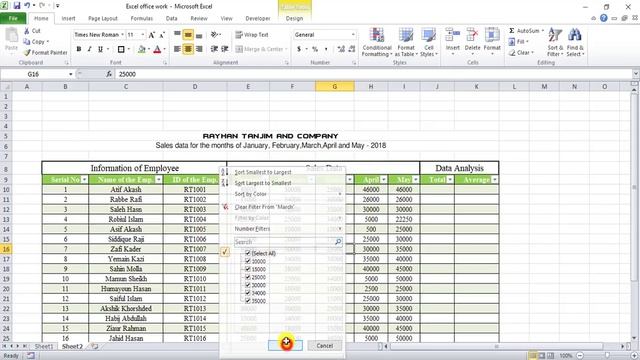Switch to Sheet1 worksheet tab
640x360 pixels.
[44, 346]
